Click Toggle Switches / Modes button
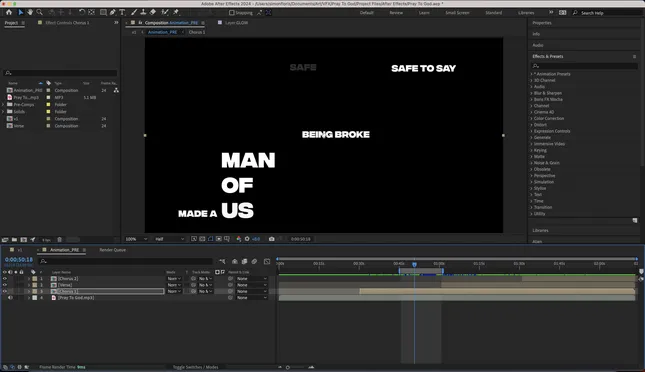 [195, 367]
